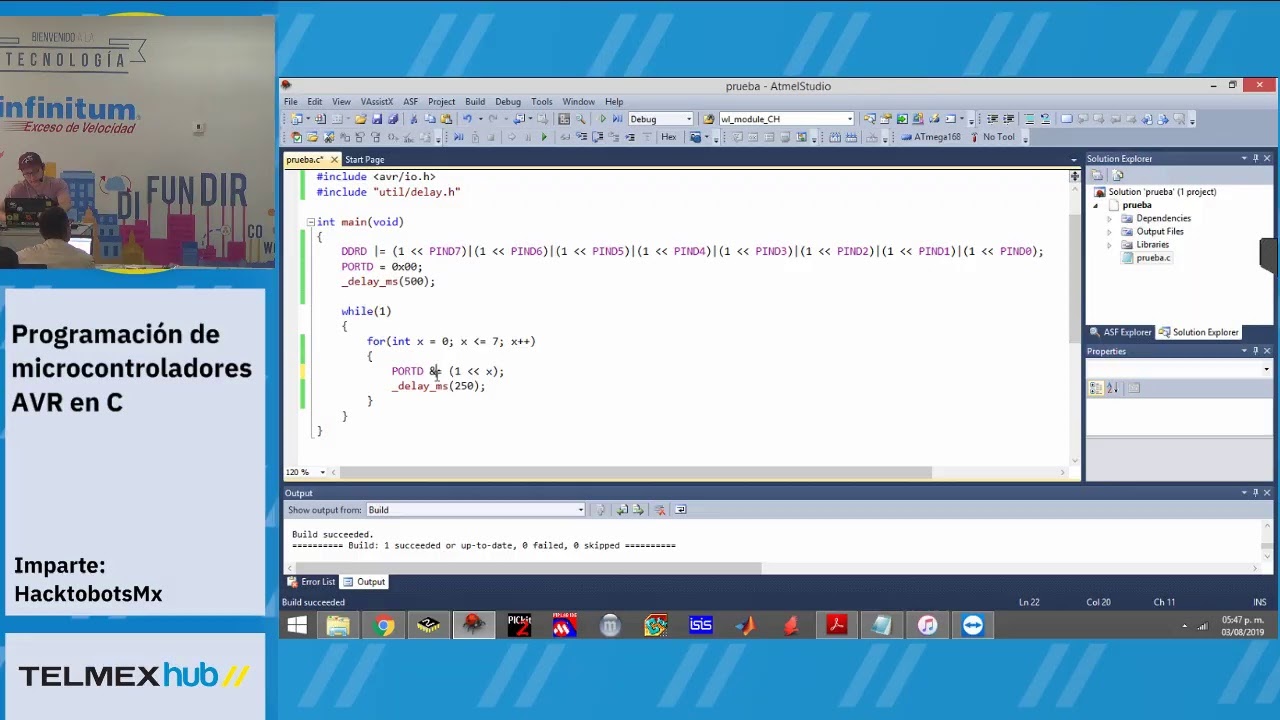Click the Find Message in Code output icon
The height and width of the screenshot is (720, 1280).
click(x=600, y=510)
